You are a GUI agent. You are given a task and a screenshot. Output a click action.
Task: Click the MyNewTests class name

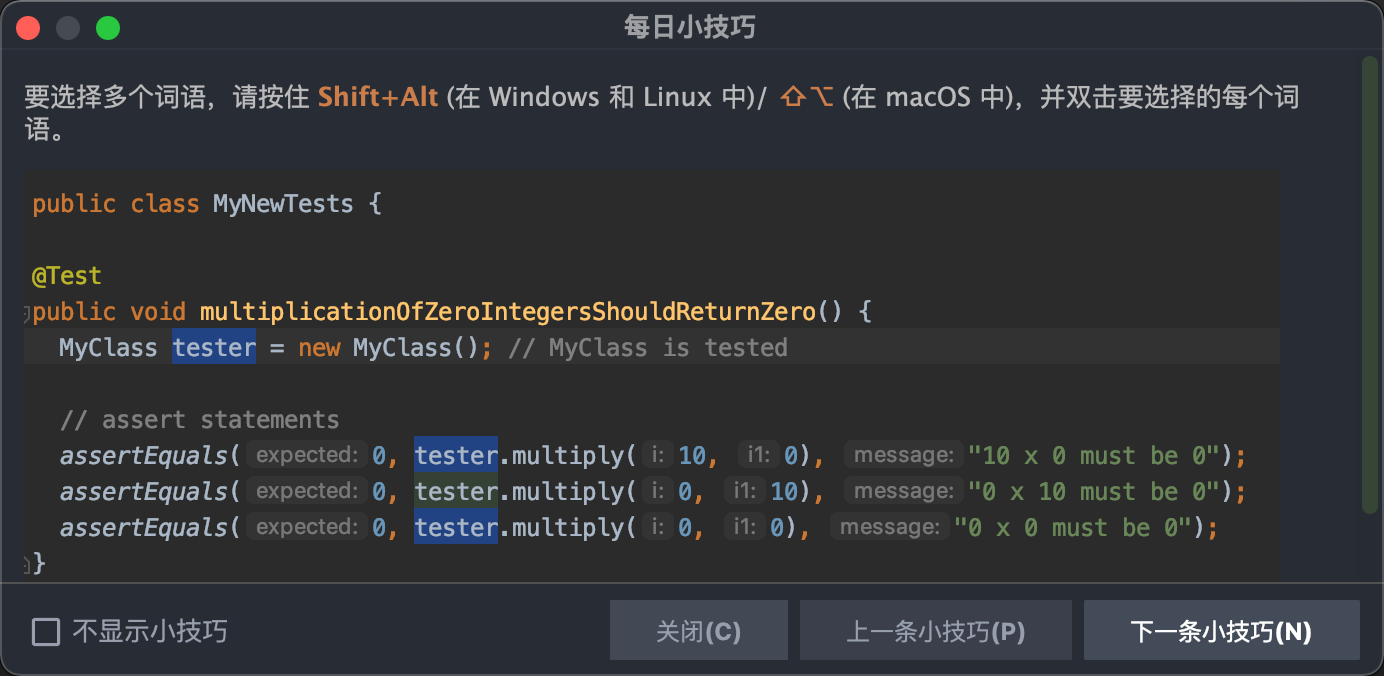[283, 204]
